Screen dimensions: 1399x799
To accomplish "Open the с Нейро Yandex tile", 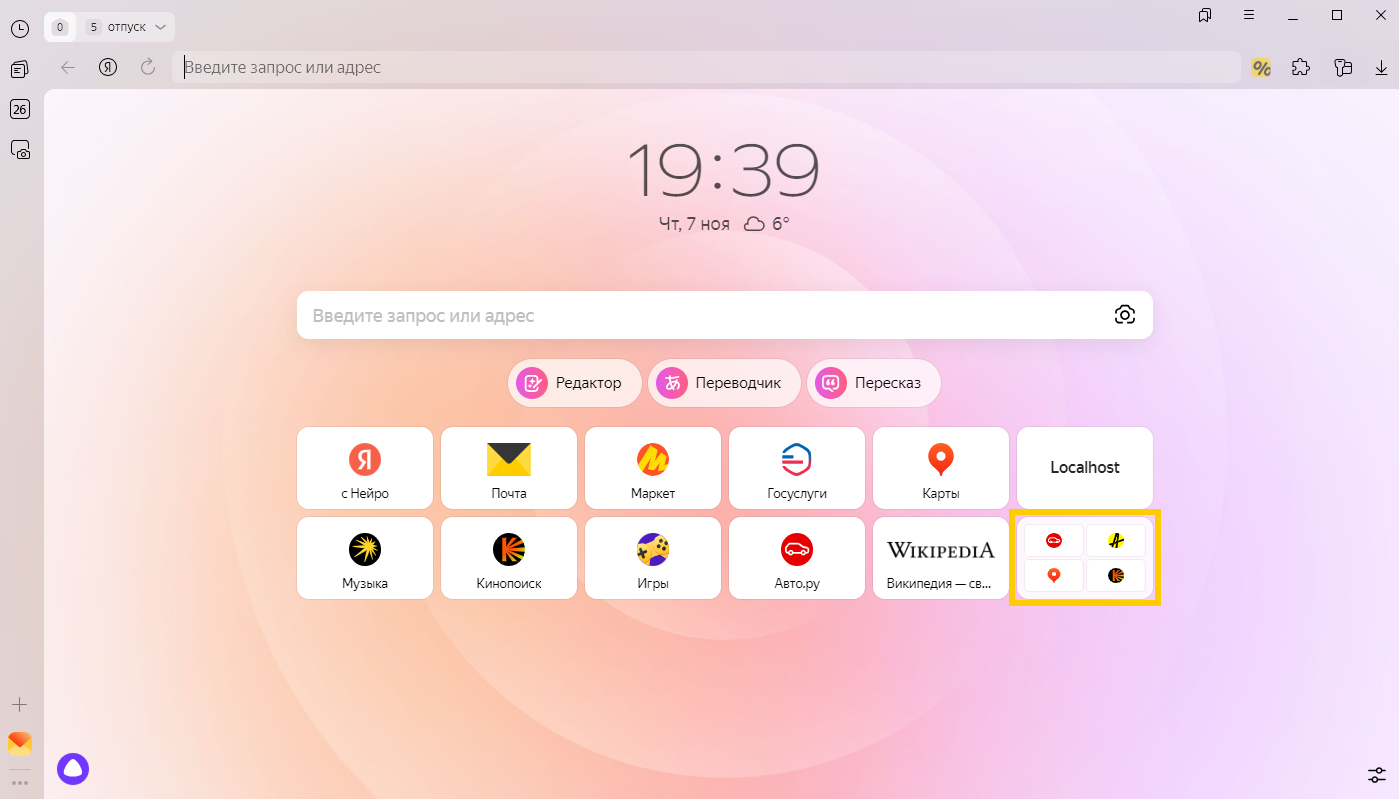I will coord(365,468).
